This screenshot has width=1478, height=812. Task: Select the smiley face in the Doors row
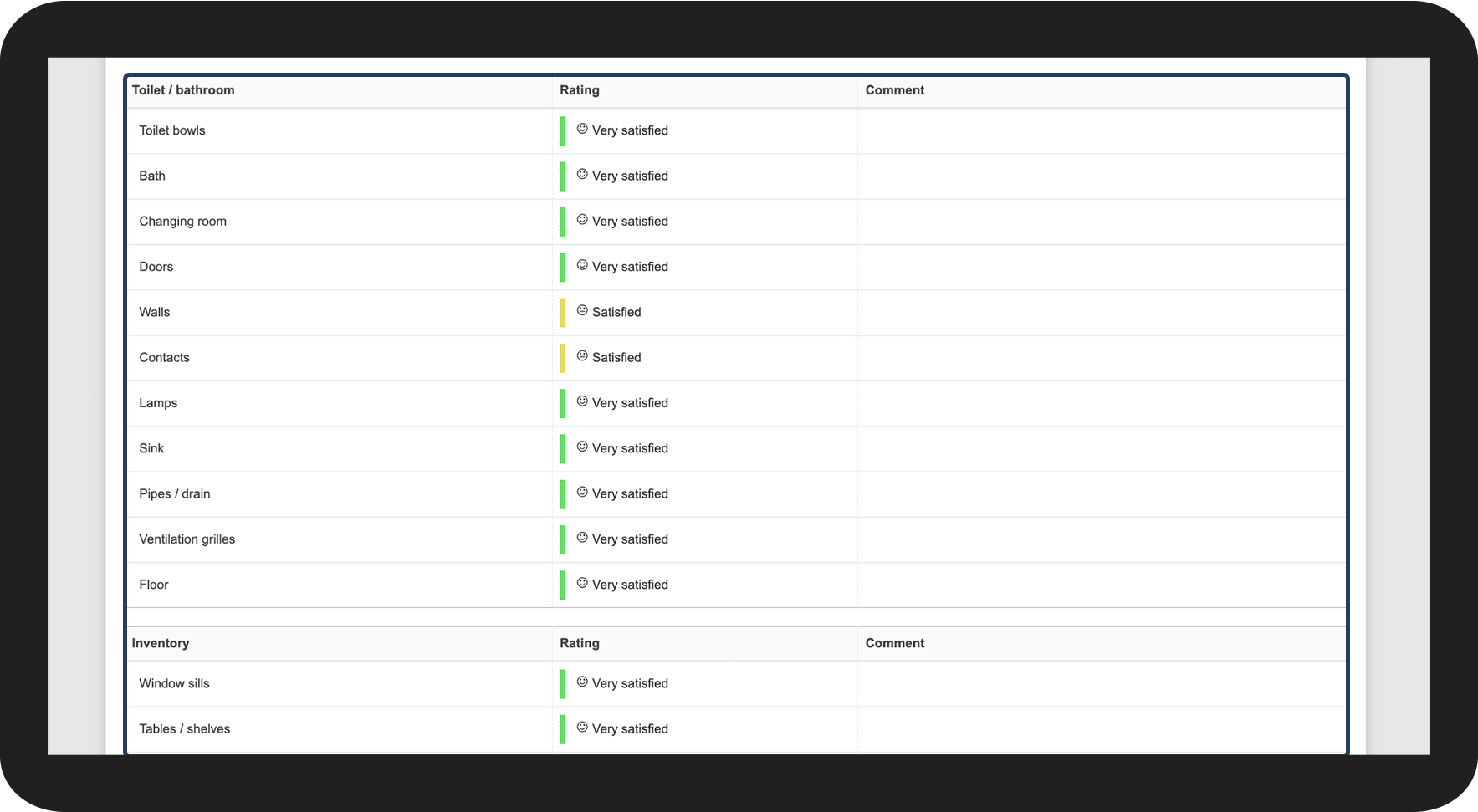click(x=582, y=265)
